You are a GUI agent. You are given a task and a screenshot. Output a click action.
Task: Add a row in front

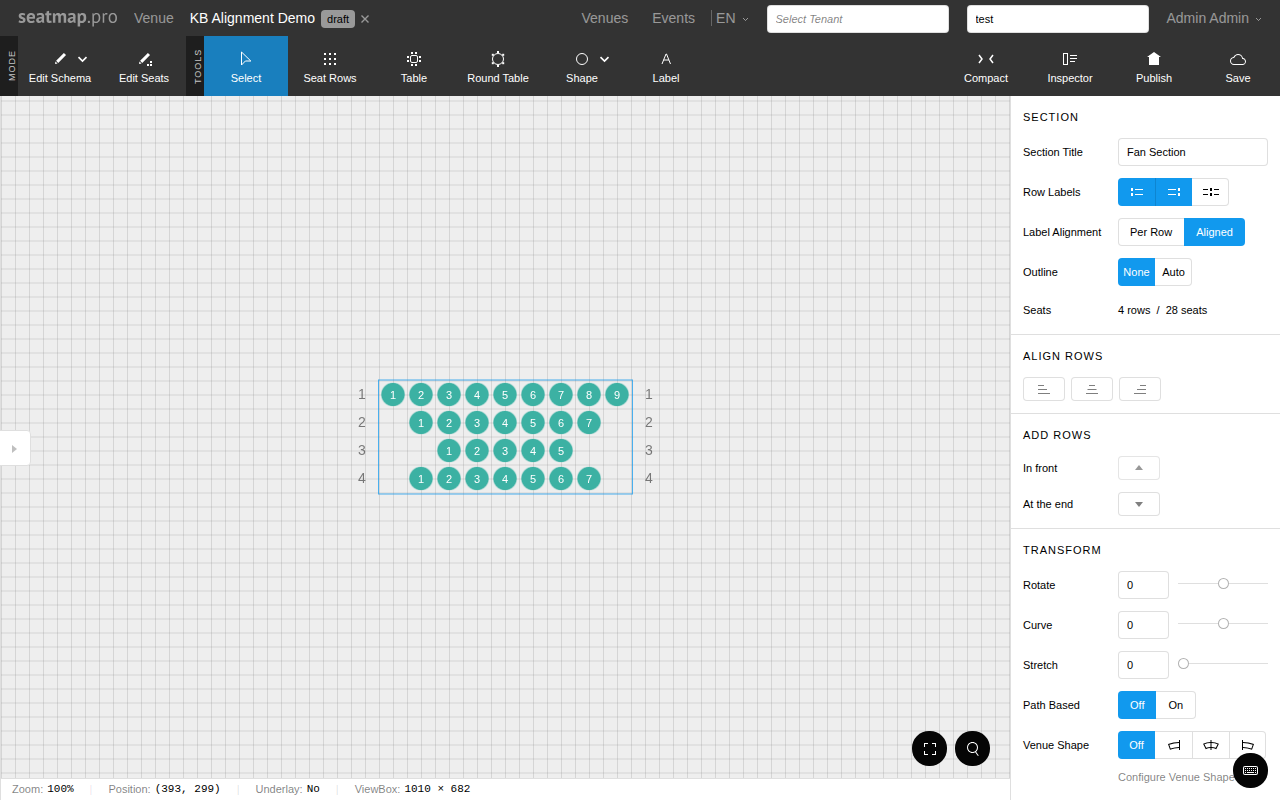coord(1138,468)
